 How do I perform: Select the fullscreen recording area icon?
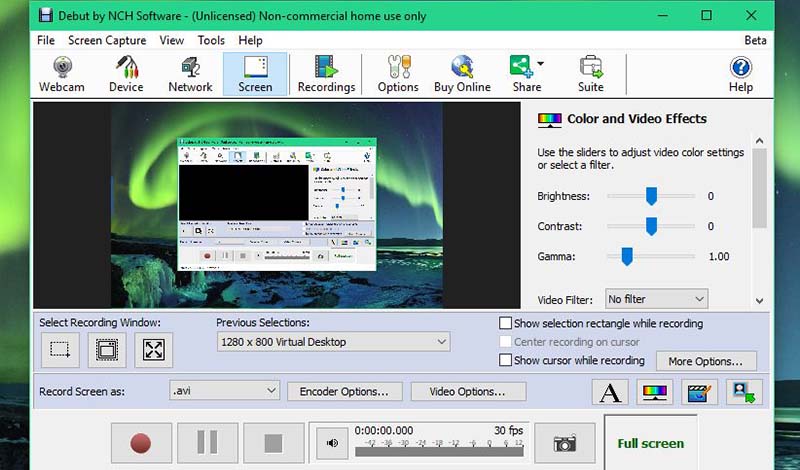click(154, 350)
